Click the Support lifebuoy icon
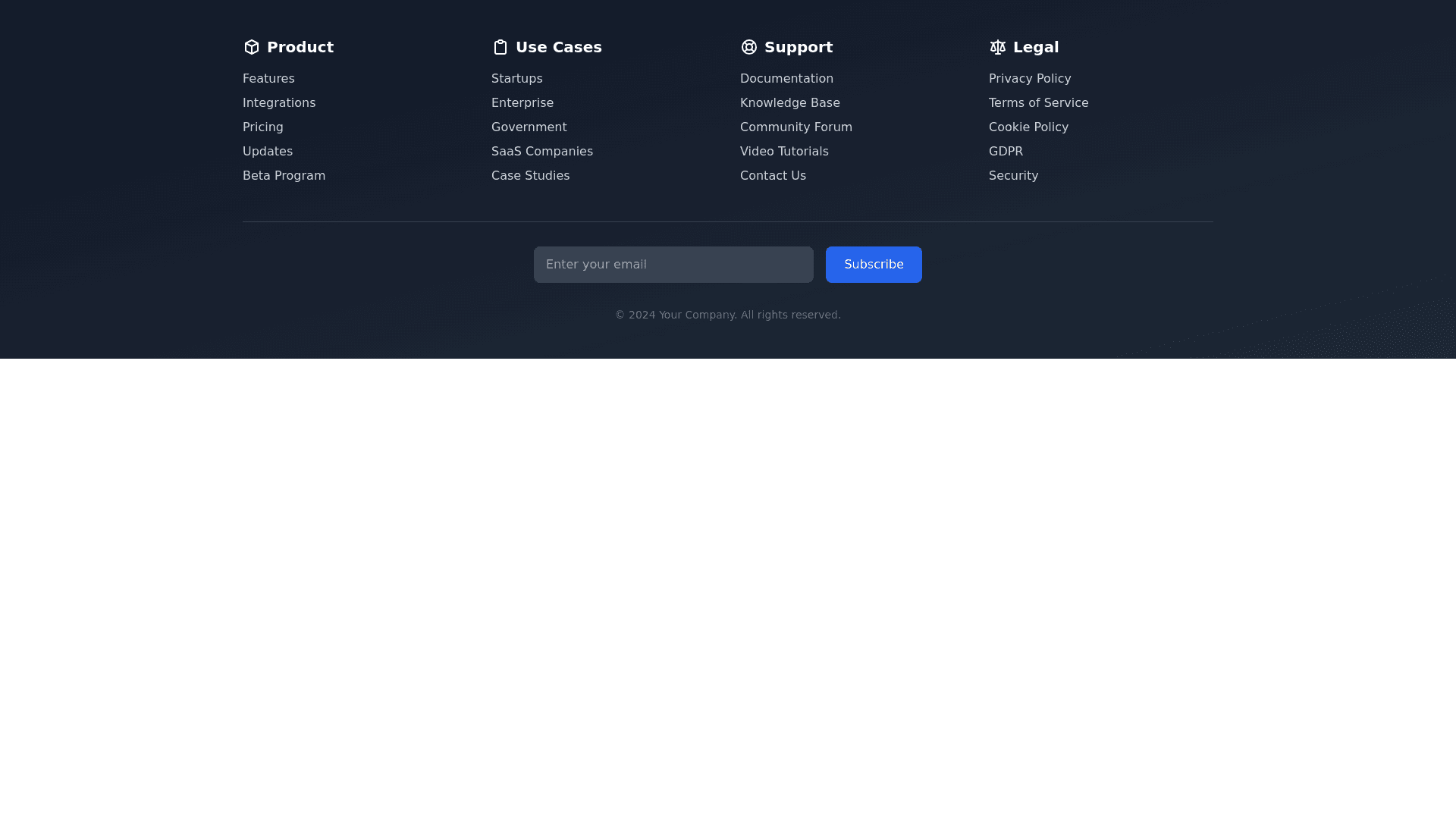This screenshot has height=819, width=1456. pyautogui.click(x=749, y=47)
